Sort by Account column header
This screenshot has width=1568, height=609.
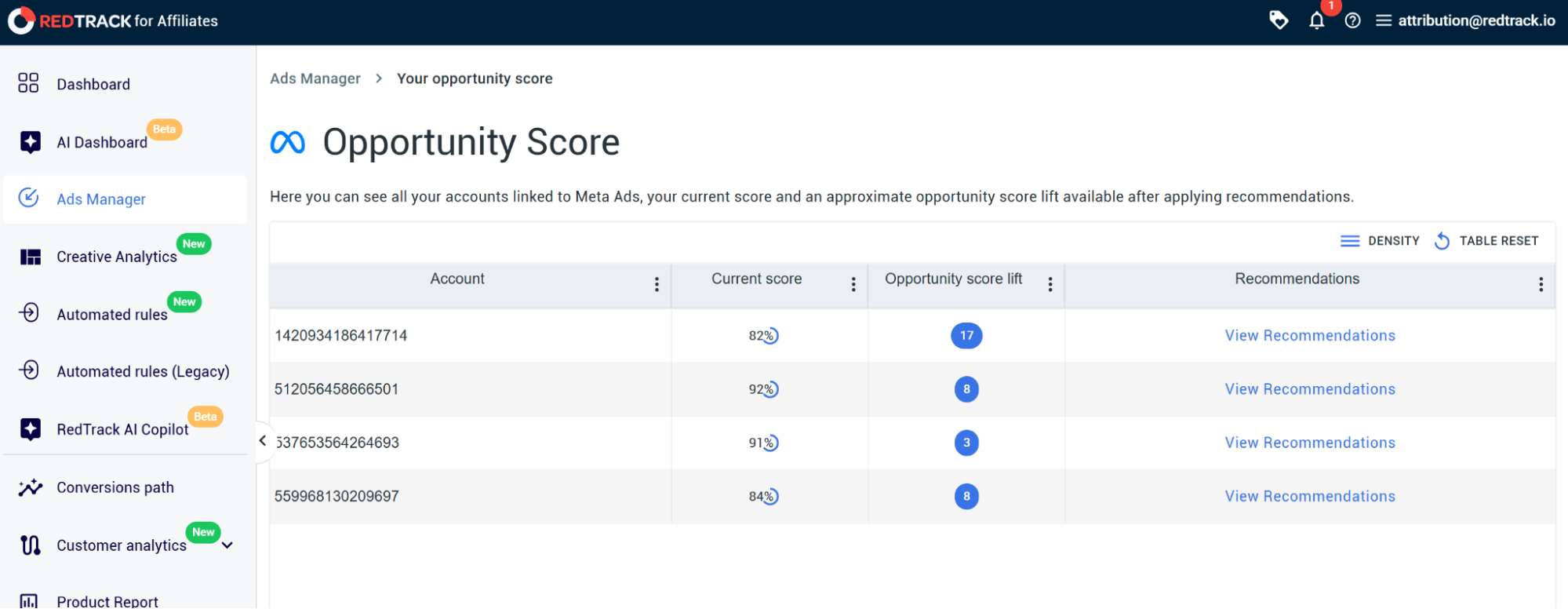pos(457,279)
